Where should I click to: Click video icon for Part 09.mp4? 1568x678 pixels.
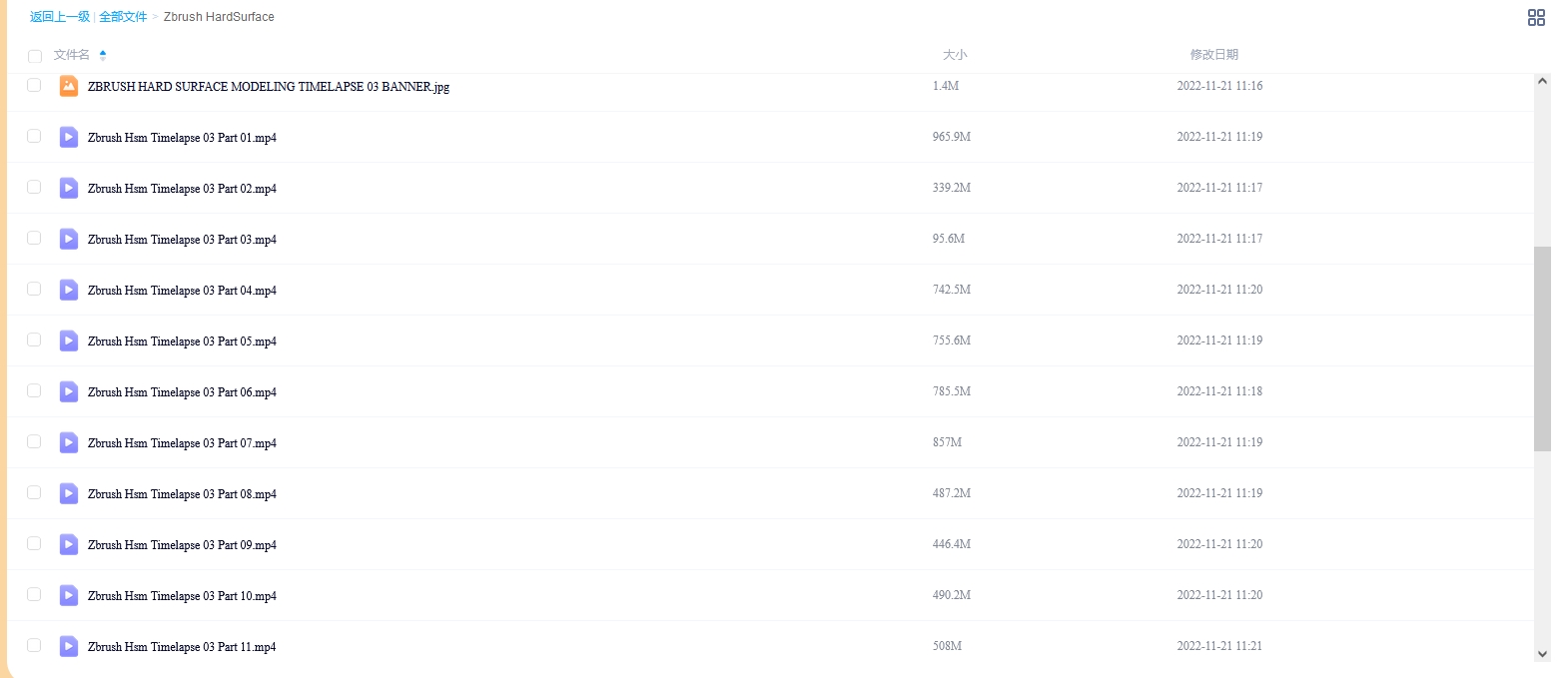click(x=69, y=544)
